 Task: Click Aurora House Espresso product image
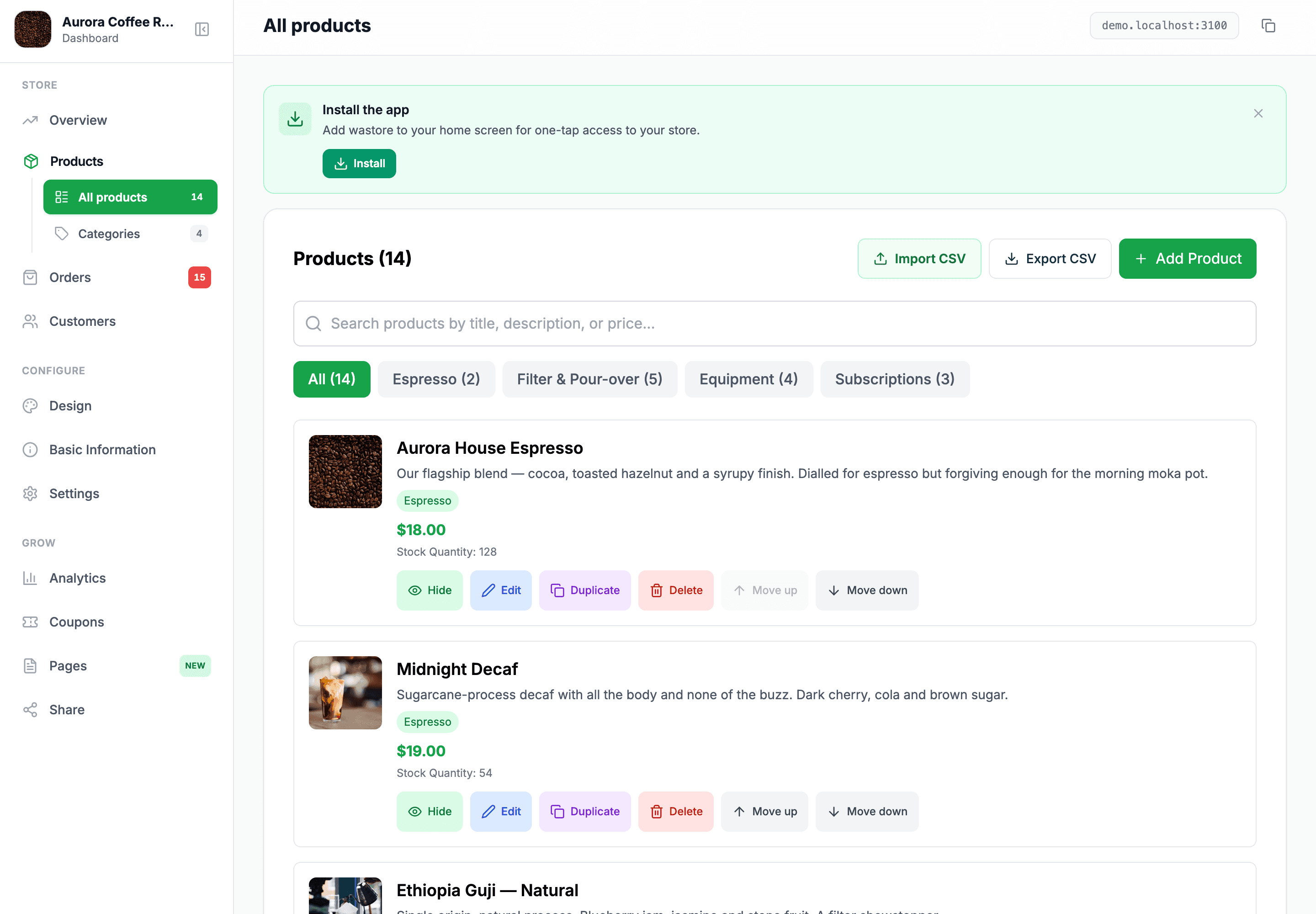tap(345, 471)
